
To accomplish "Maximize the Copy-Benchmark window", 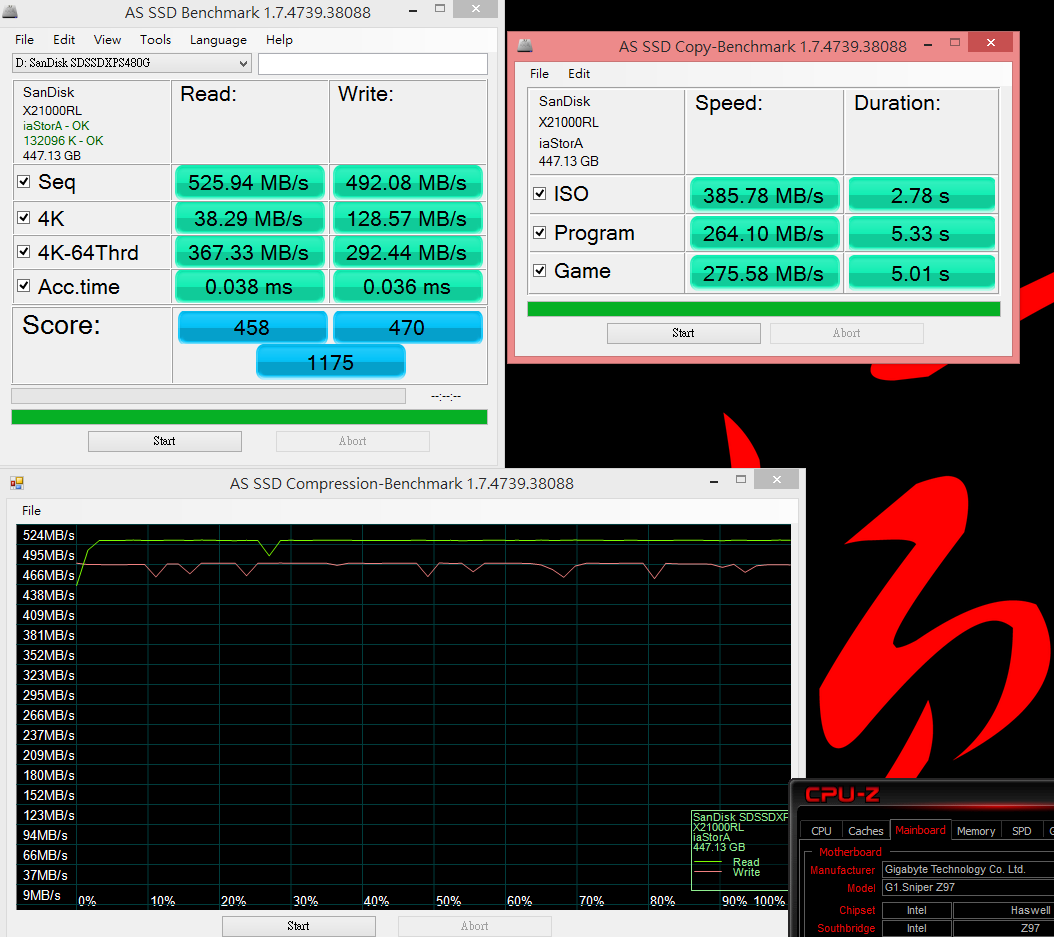I will [x=955, y=42].
